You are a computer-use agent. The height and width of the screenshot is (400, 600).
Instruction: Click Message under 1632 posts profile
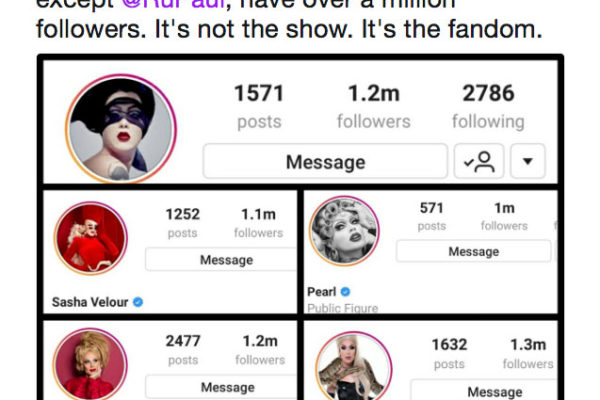pyautogui.click(x=494, y=391)
